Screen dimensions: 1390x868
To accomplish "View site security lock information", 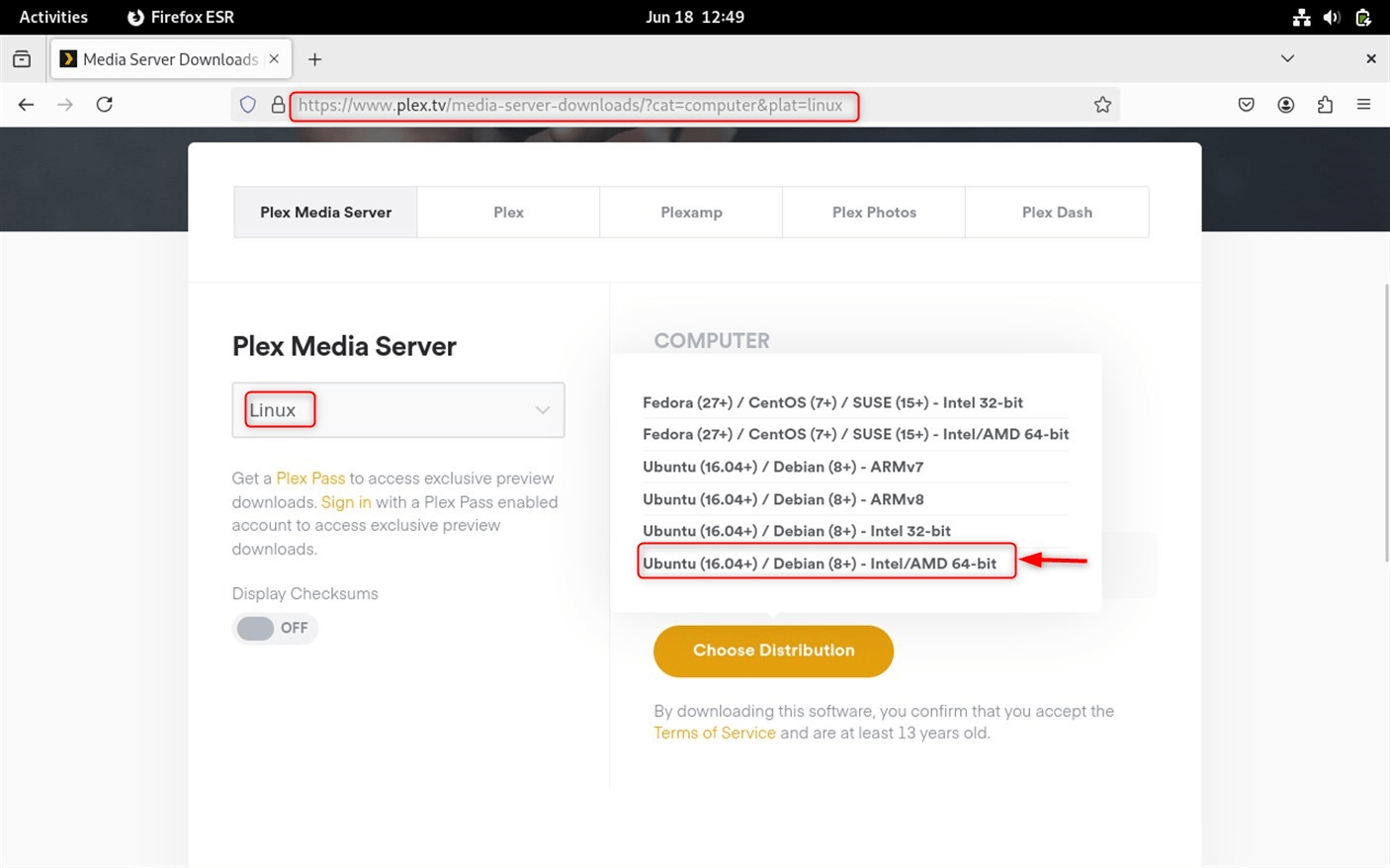I will click(x=278, y=105).
